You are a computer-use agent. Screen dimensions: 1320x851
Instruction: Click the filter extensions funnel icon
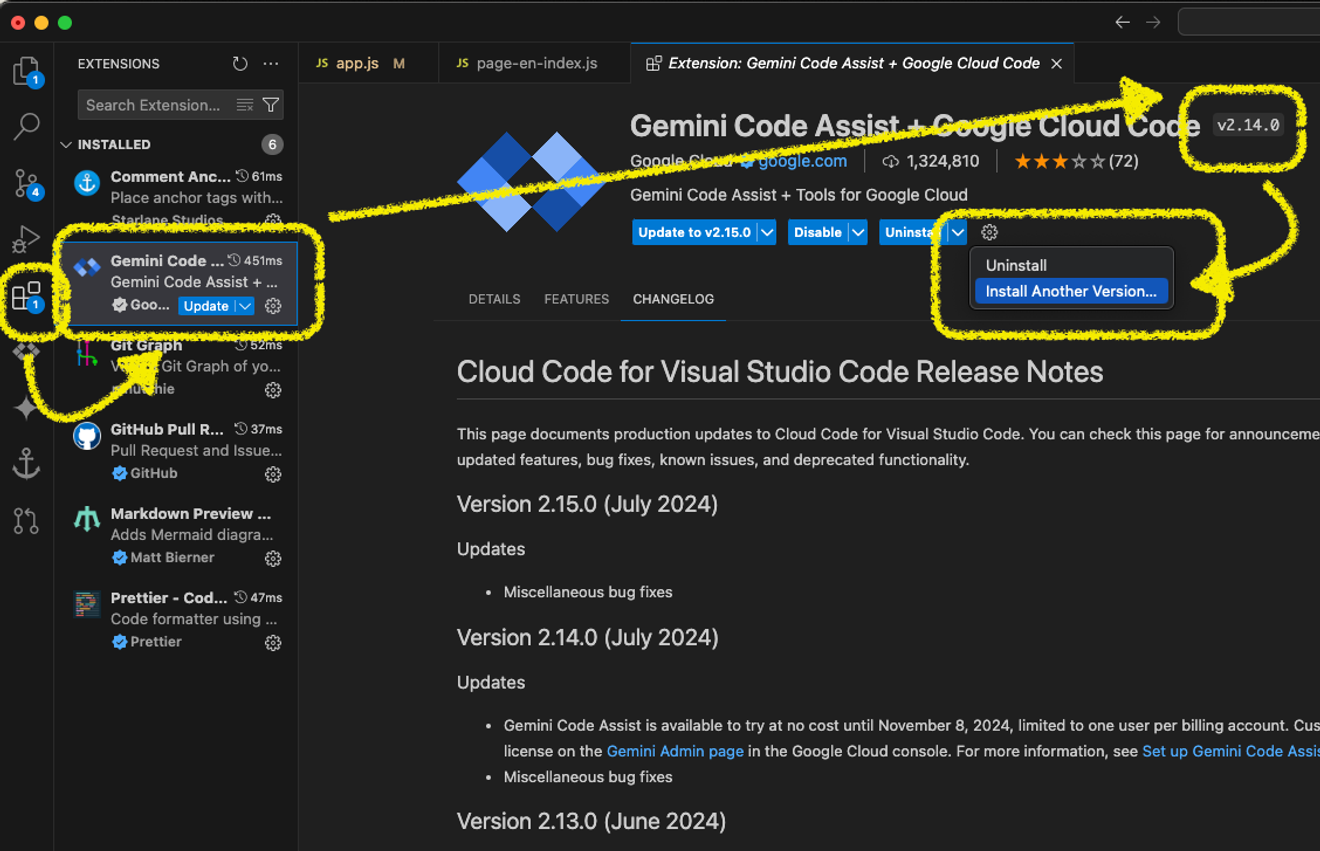pyautogui.click(x=271, y=105)
